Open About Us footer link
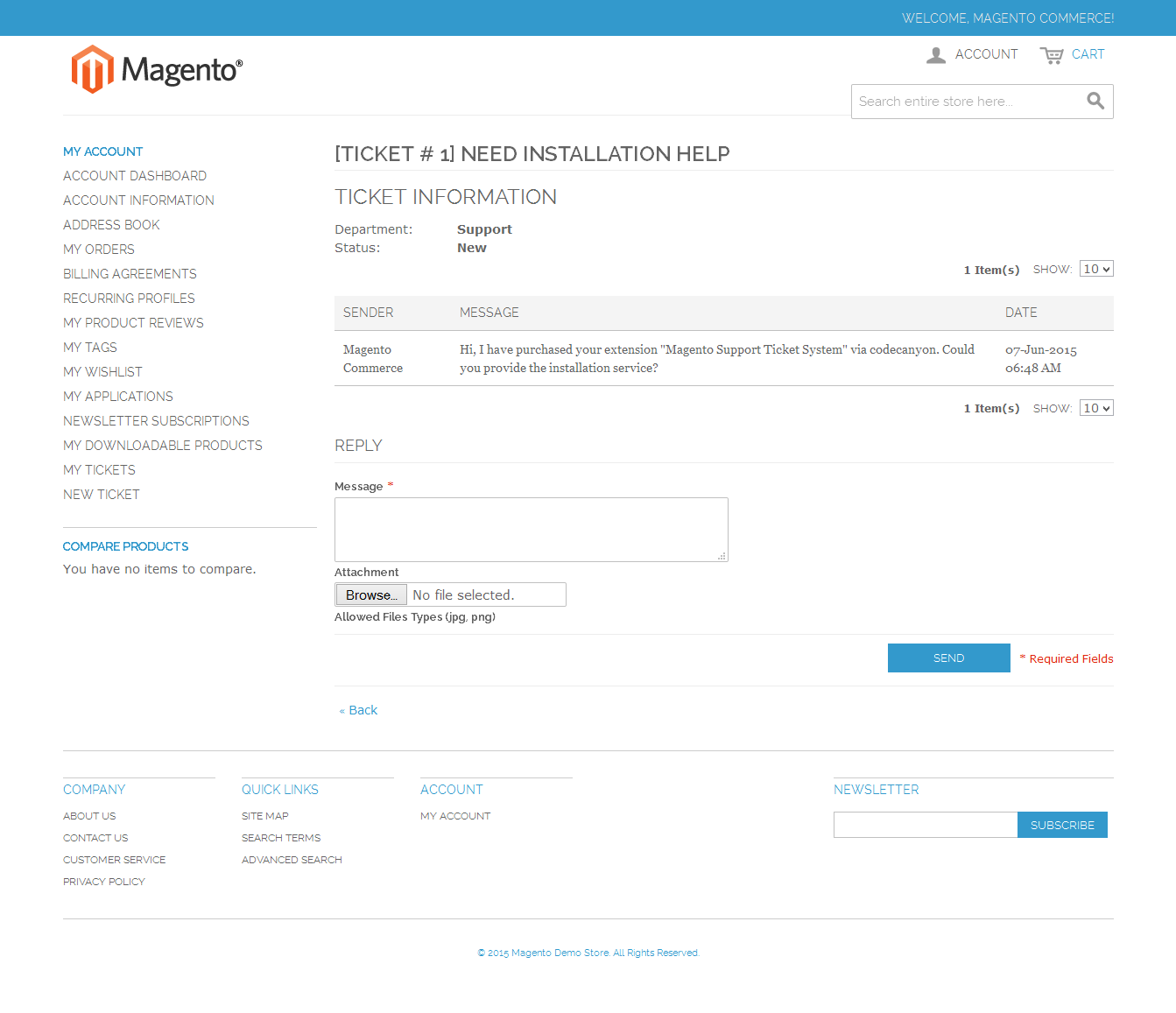 89,816
